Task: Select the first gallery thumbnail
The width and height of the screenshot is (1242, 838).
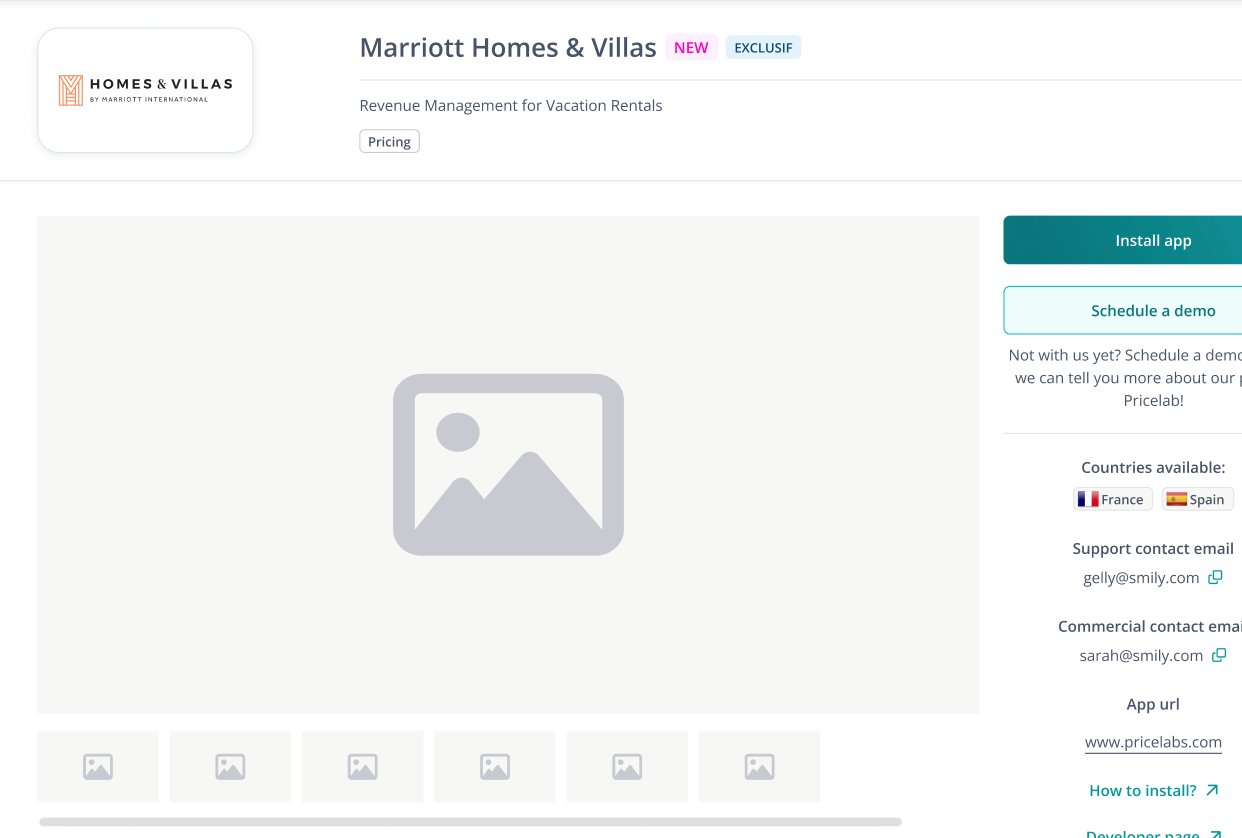Action: [x=97, y=766]
